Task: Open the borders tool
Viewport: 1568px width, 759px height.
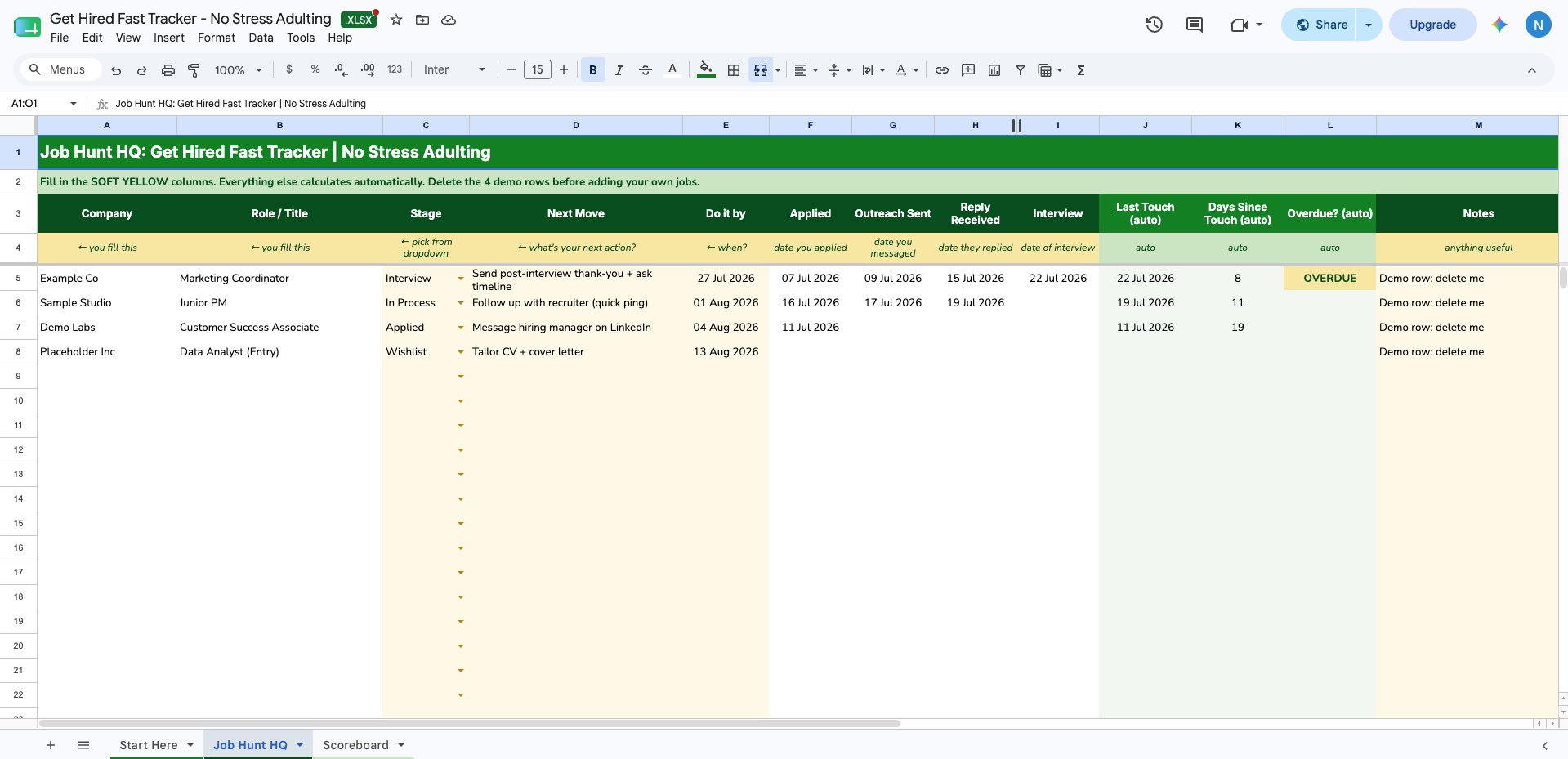Action: coord(734,70)
